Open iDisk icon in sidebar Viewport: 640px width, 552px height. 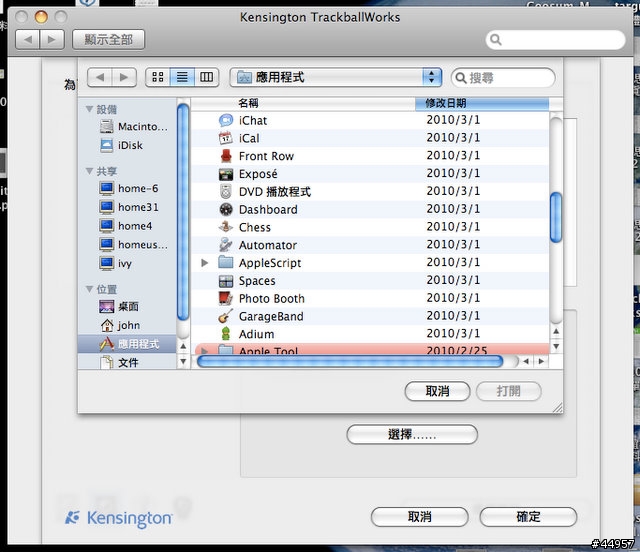click(x=107, y=145)
